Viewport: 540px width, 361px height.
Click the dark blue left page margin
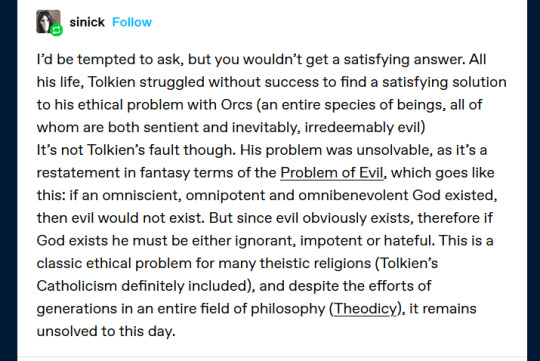[8, 180]
